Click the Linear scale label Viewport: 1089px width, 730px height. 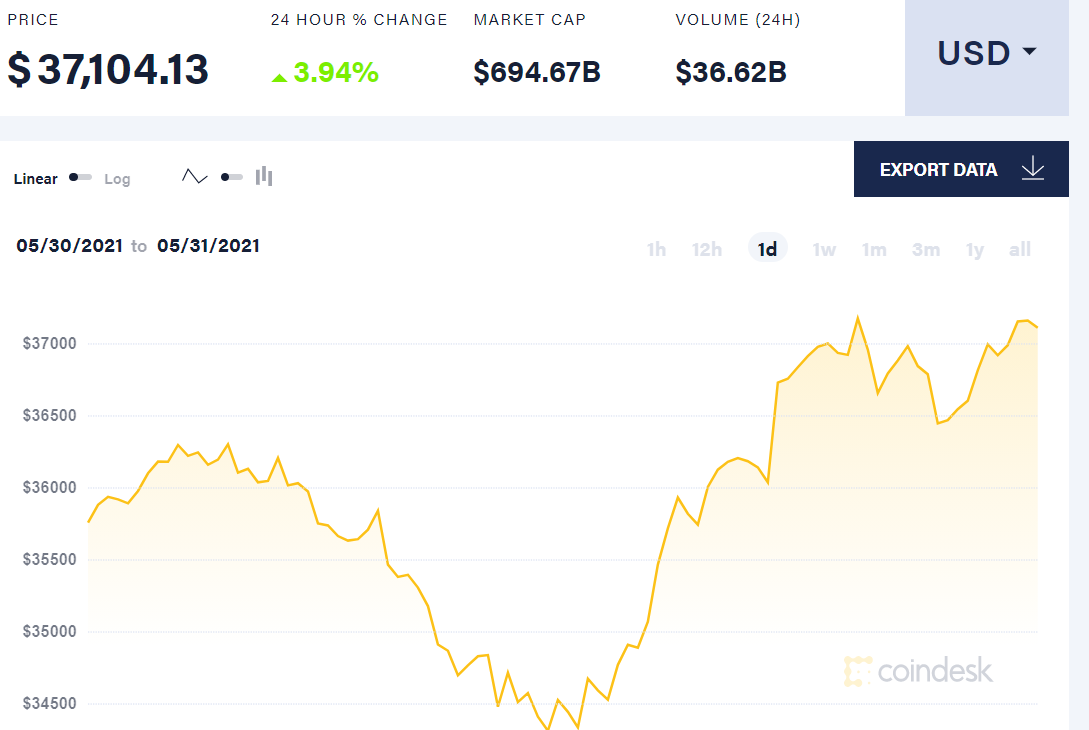tap(35, 178)
